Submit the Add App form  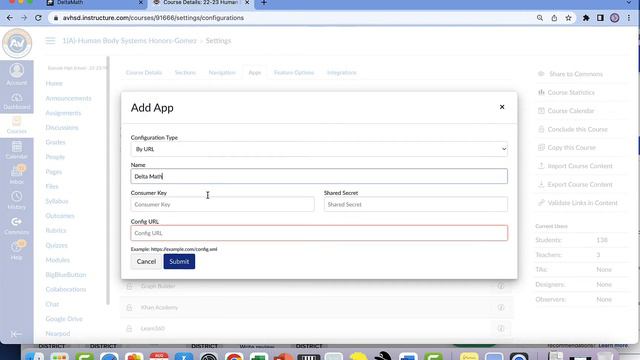click(x=179, y=262)
